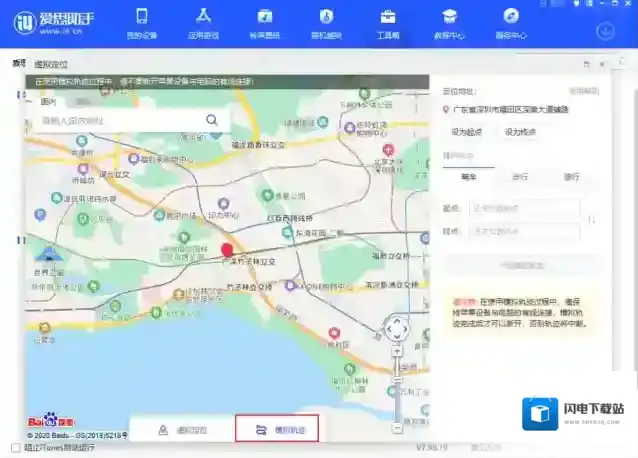Viewport: 638px width, 458px height.
Task: Select 驾车 (driving) travel mode
Action: [x=571, y=177]
